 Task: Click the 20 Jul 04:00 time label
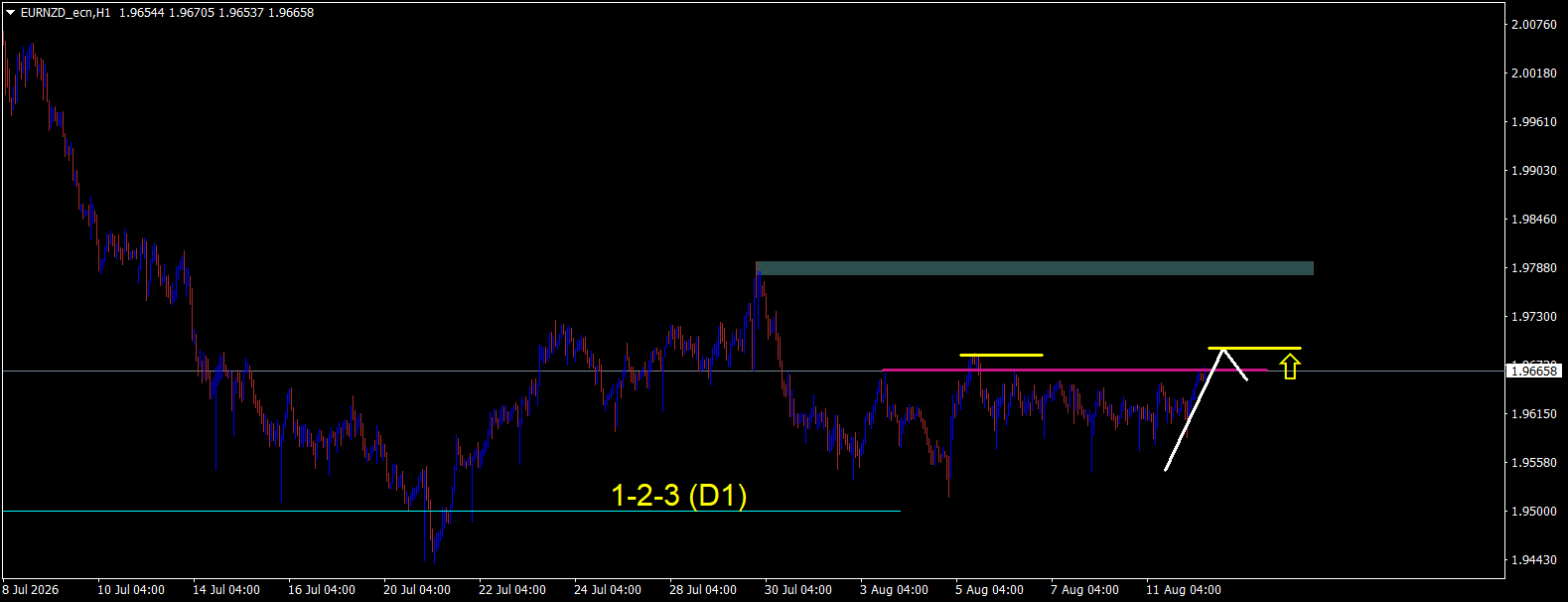[417, 590]
